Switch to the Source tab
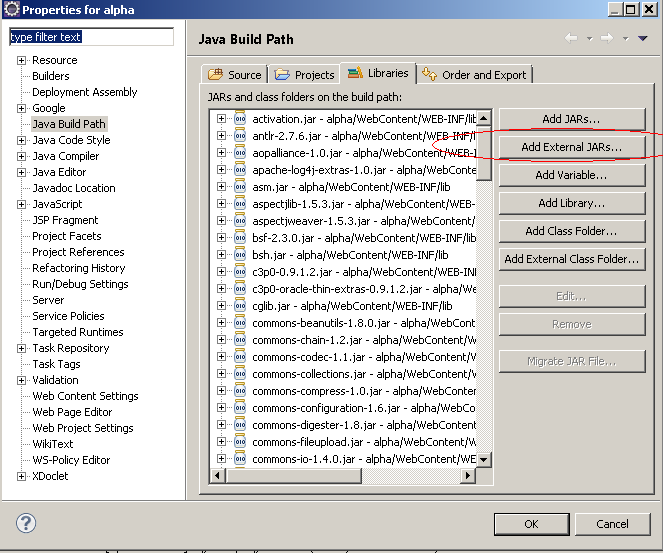Image resolution: width=663 pixels, height=553 pixels. (x=235, y=75)
